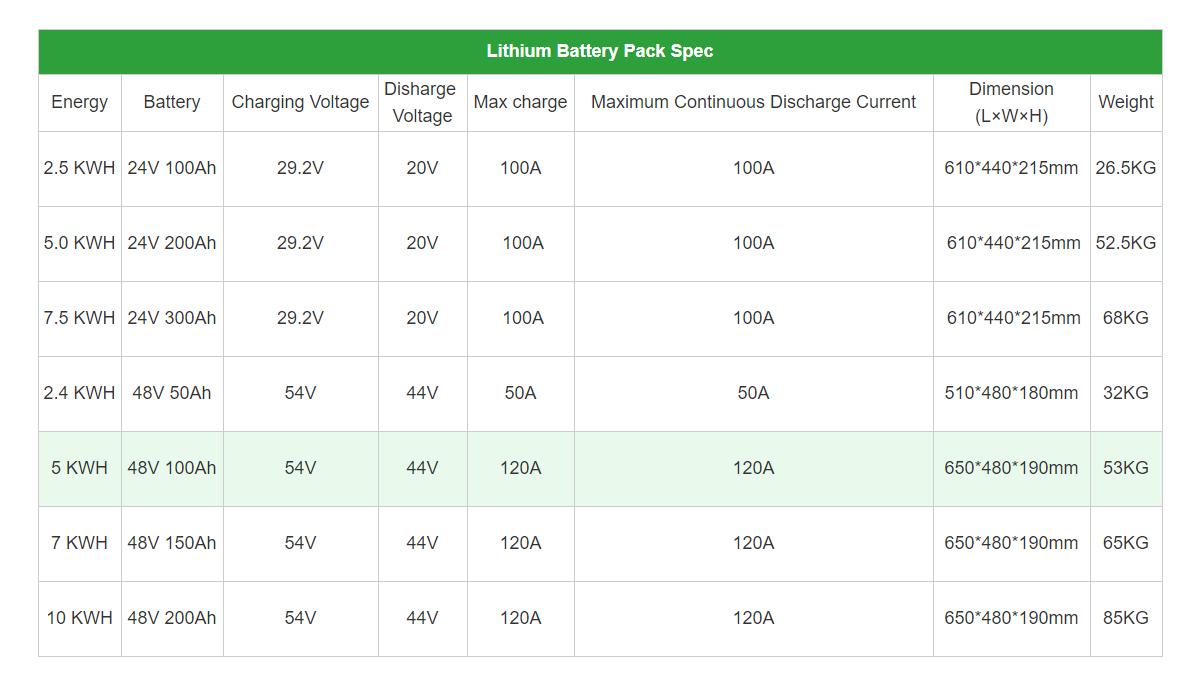Select the highlighted 5 KWH row
1200x689 pixels.
pos(600,468)
